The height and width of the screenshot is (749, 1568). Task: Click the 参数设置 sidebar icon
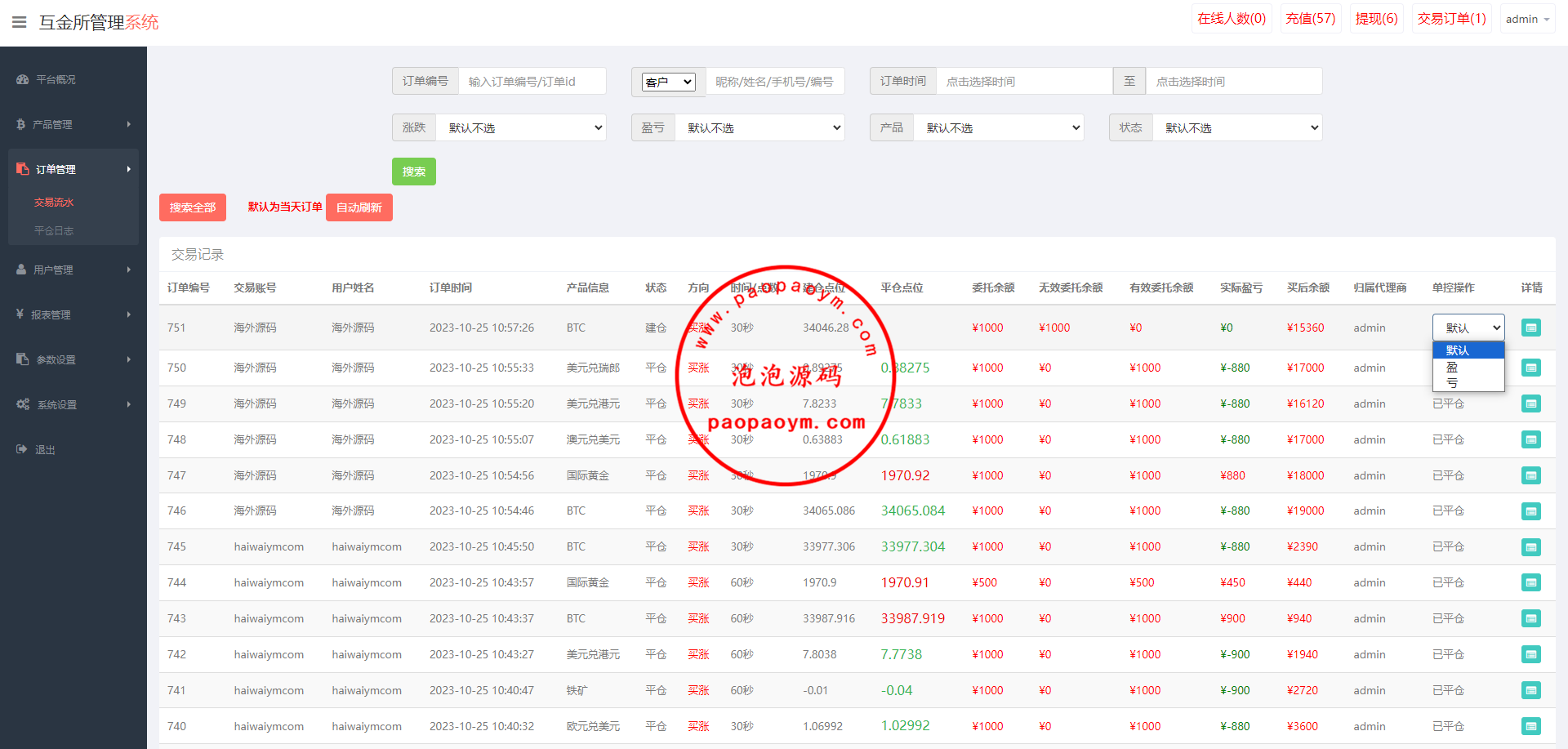tap(22, 359)
